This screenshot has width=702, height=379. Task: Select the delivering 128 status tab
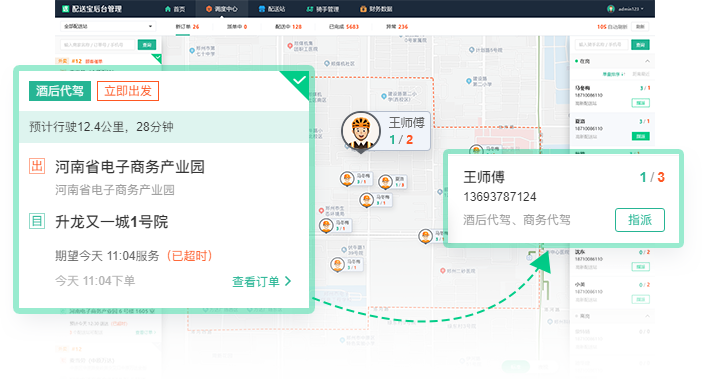288,27
